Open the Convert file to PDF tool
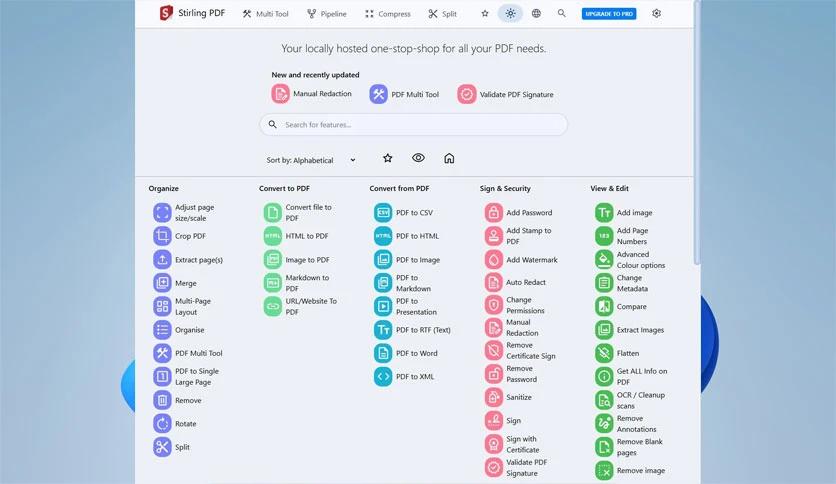Viewport: 836px width, 484px height. (298, 212)
